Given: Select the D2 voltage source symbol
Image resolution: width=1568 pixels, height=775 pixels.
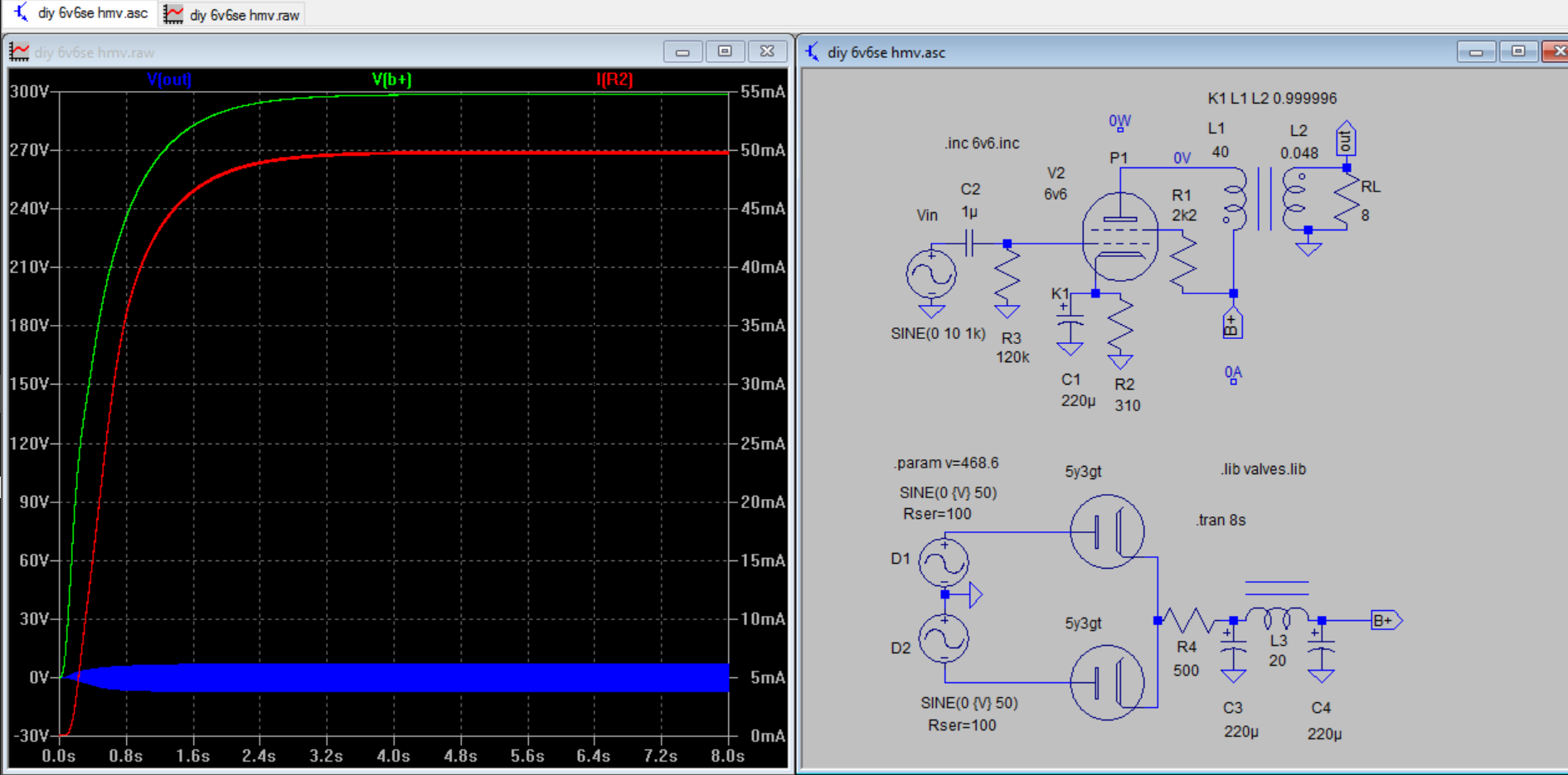Looking at the screenshot, I should tap(944, 638).
